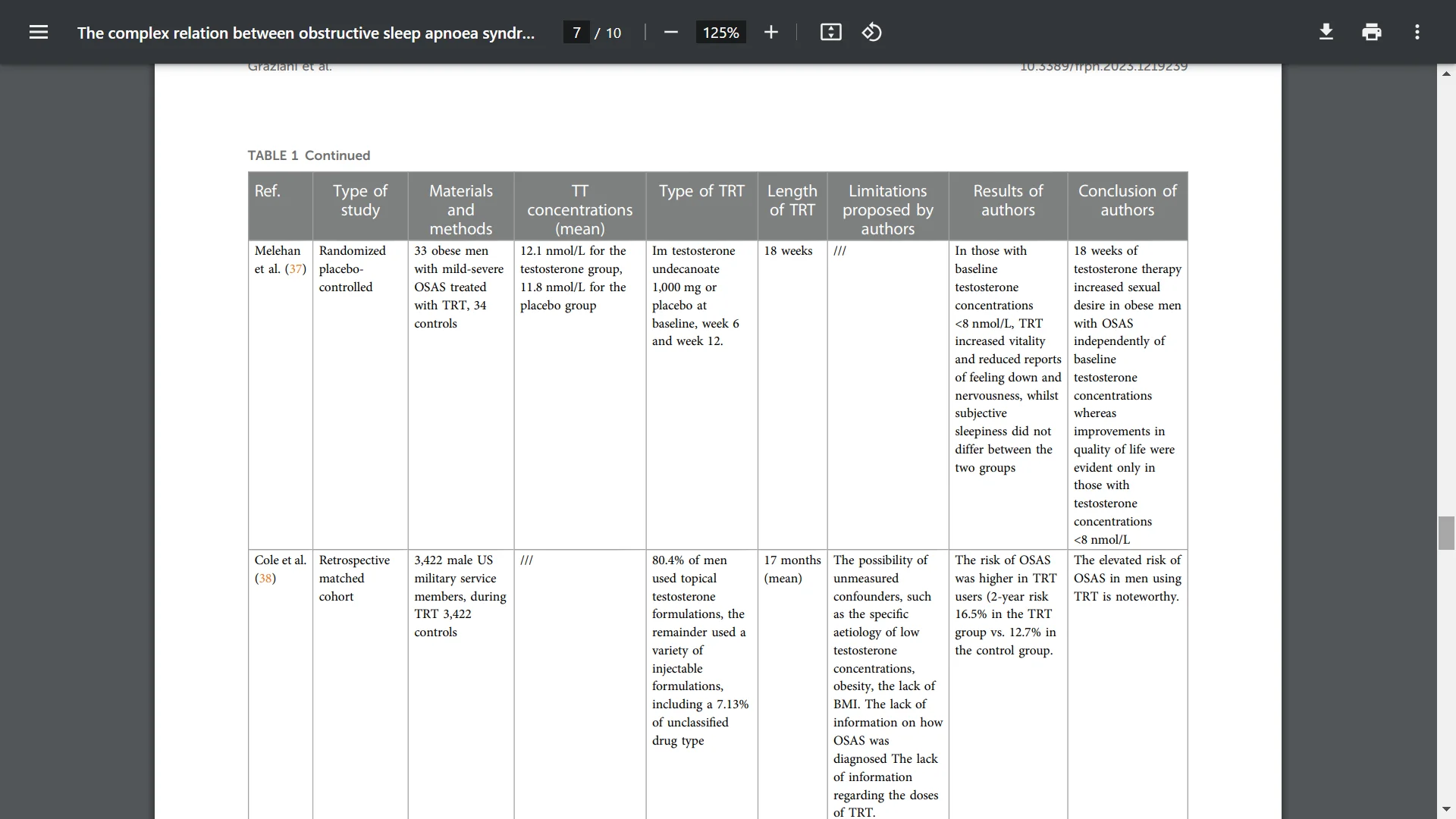Click the 125% zoom level field
This screenshot has width=1456, height=819.
pyautogui.click(x=720, y=33)
